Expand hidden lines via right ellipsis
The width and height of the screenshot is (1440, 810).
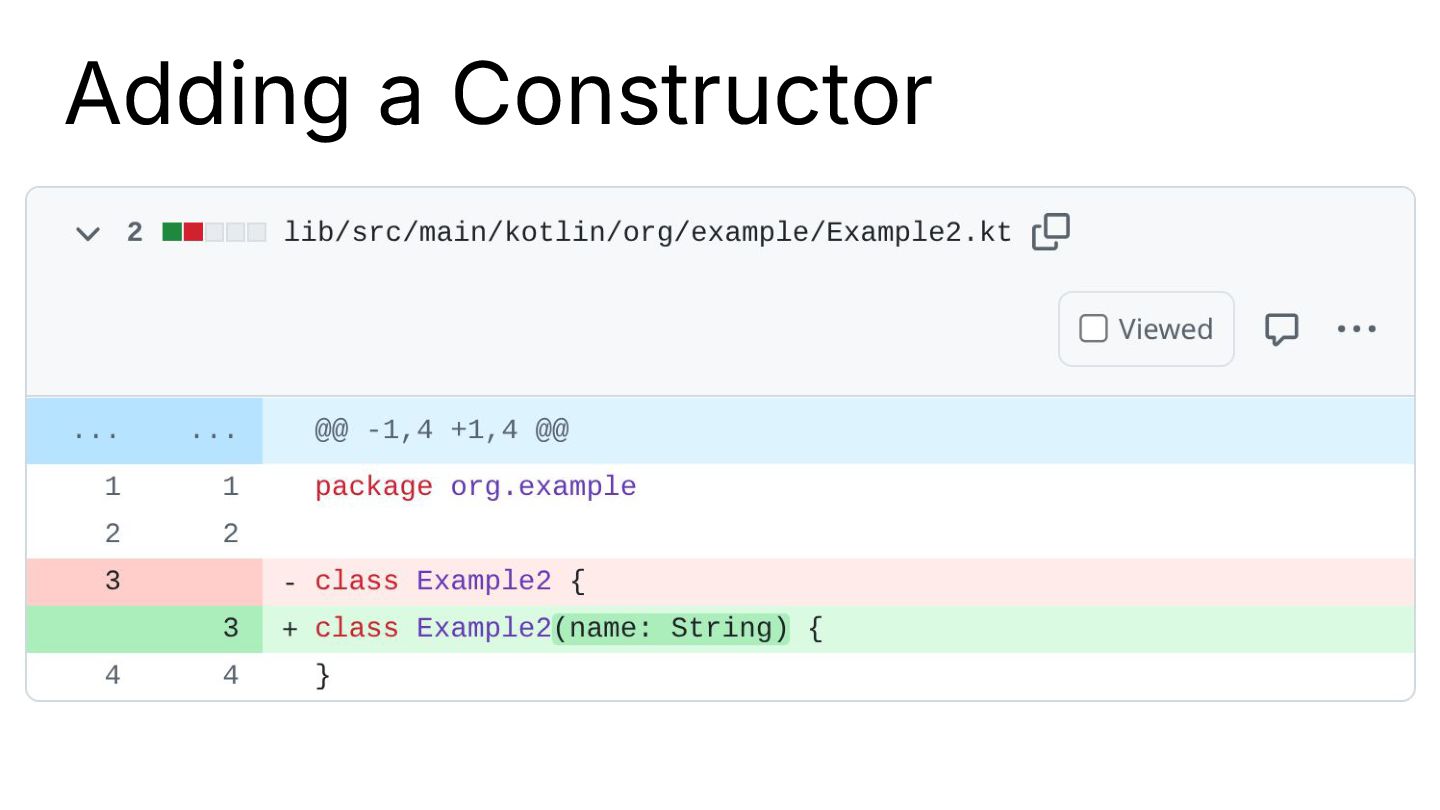point(213,433)
